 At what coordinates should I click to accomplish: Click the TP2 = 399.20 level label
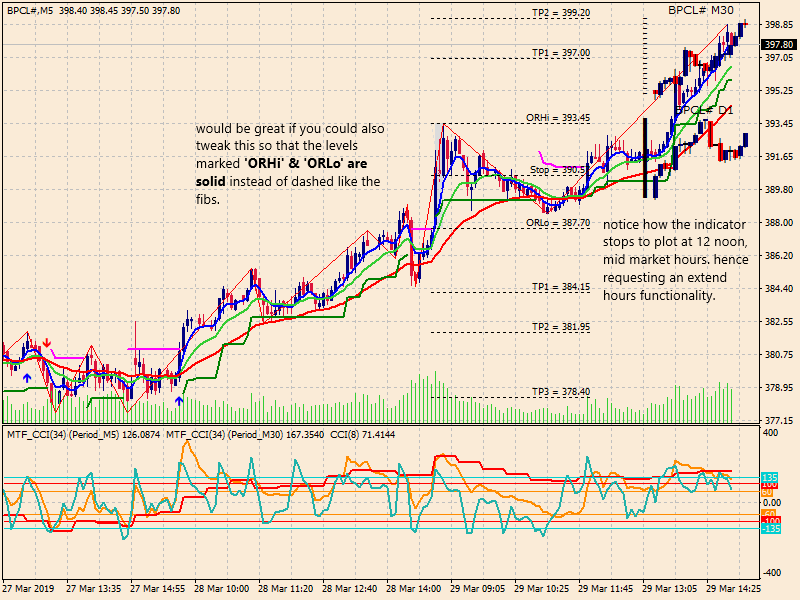tap(561, 13)
